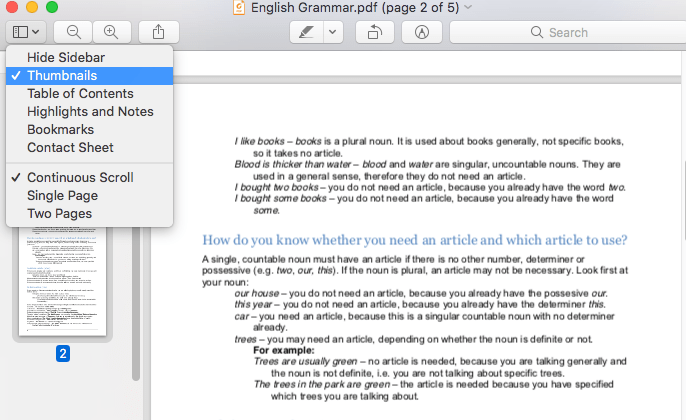Choose Table of Contents menu item

coord(80,94)
